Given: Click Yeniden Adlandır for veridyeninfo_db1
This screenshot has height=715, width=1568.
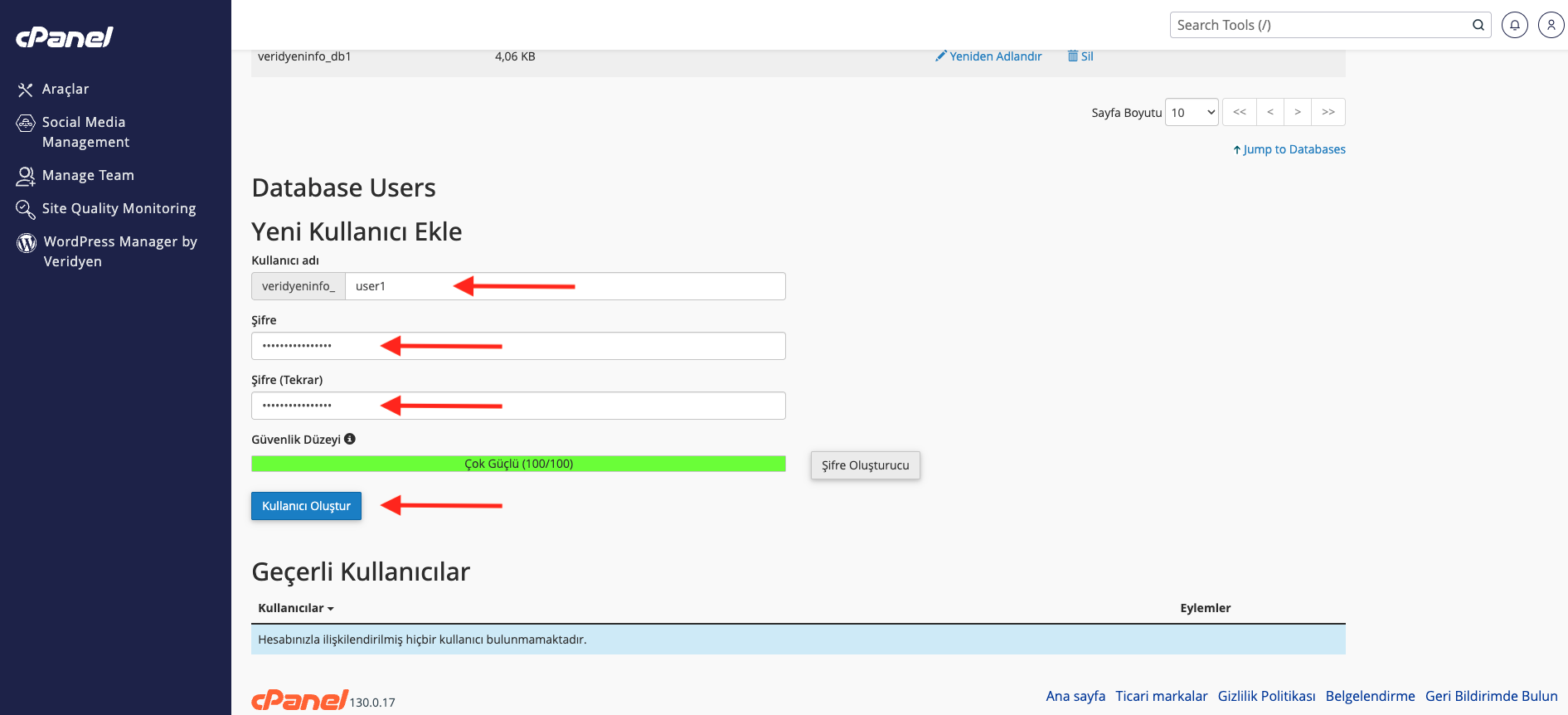Looking at the screenshot, I should pyautogui.click(x=989, y=56).
